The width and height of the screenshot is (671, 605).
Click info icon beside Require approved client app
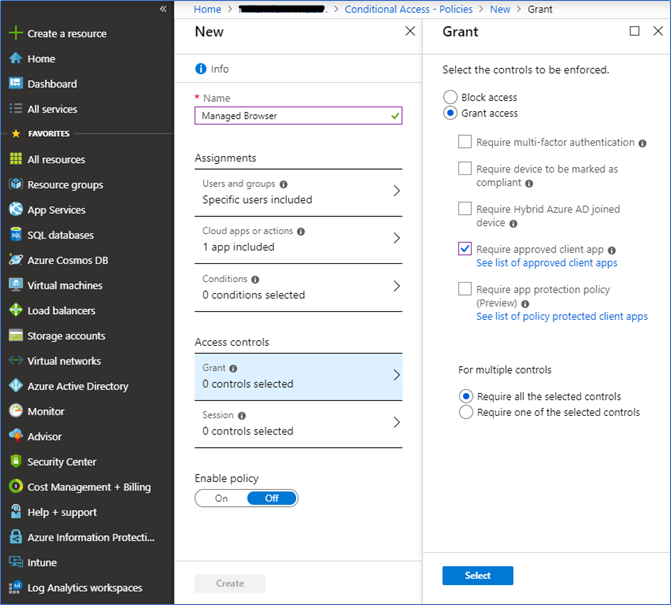click(x=612, y=250)
